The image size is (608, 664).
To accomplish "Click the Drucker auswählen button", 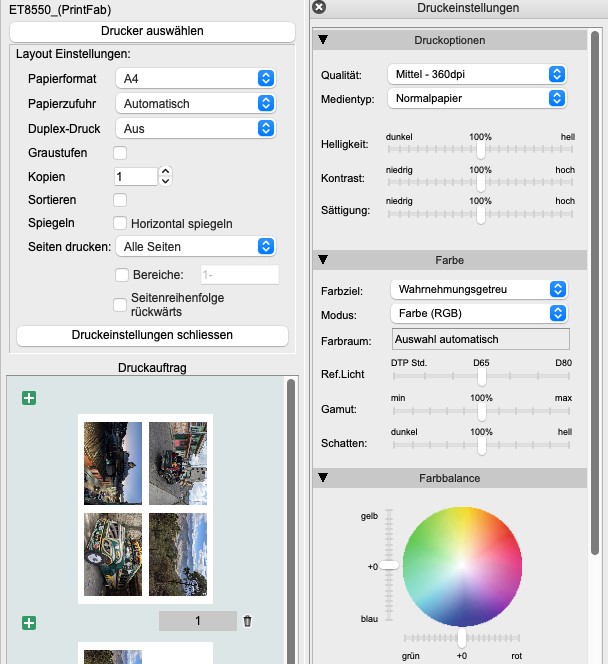I will tap(152, 31).
